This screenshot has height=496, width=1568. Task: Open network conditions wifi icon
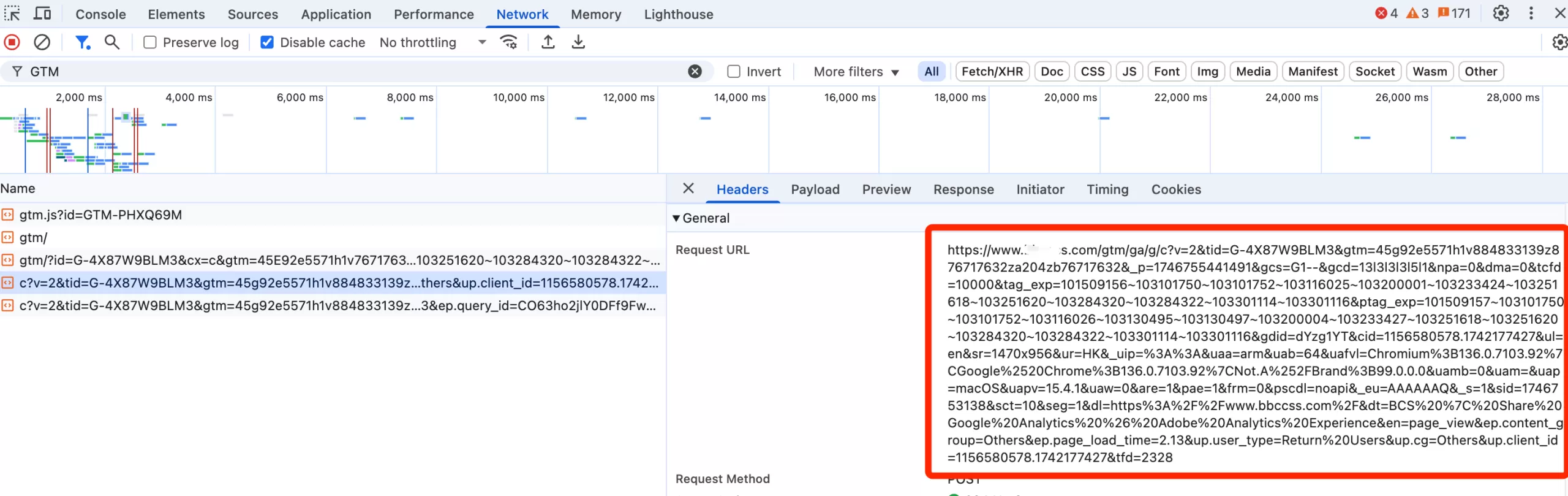tap(508, 42)
